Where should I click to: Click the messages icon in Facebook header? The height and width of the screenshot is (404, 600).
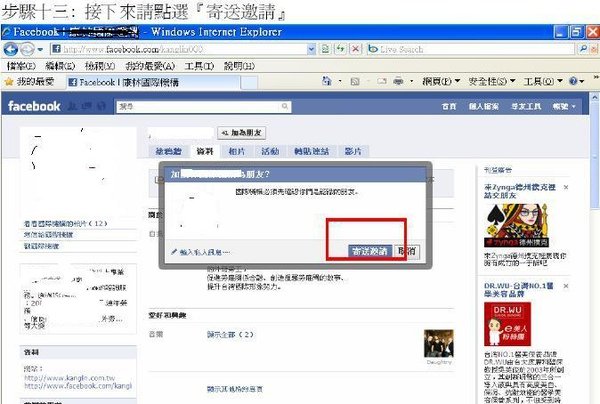click(x=86, y=106)
